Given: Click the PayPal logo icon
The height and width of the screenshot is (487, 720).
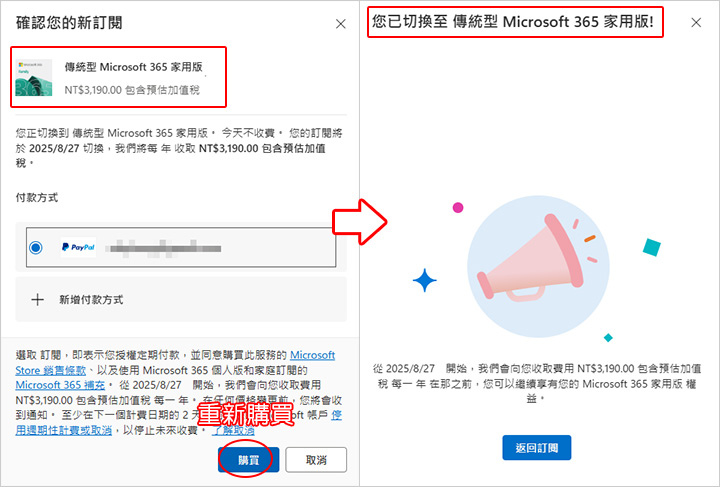Looking at the screenshot, I should point(78,247).
